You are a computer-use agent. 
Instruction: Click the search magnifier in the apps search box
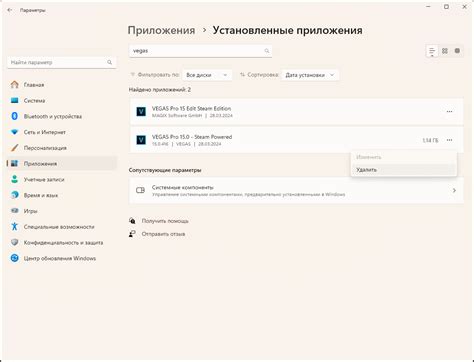coord(267,51)
